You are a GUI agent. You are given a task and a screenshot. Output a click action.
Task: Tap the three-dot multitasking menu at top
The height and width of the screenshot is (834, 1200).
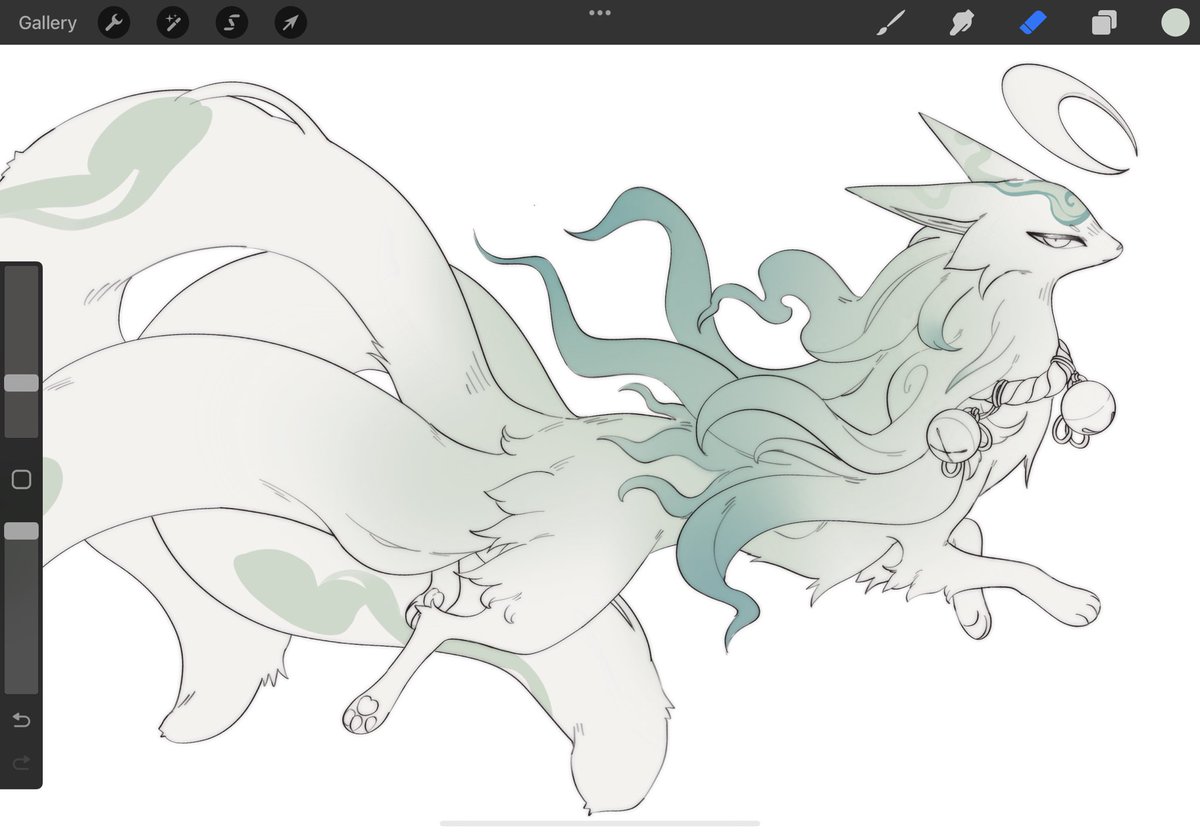click(600, 13)
